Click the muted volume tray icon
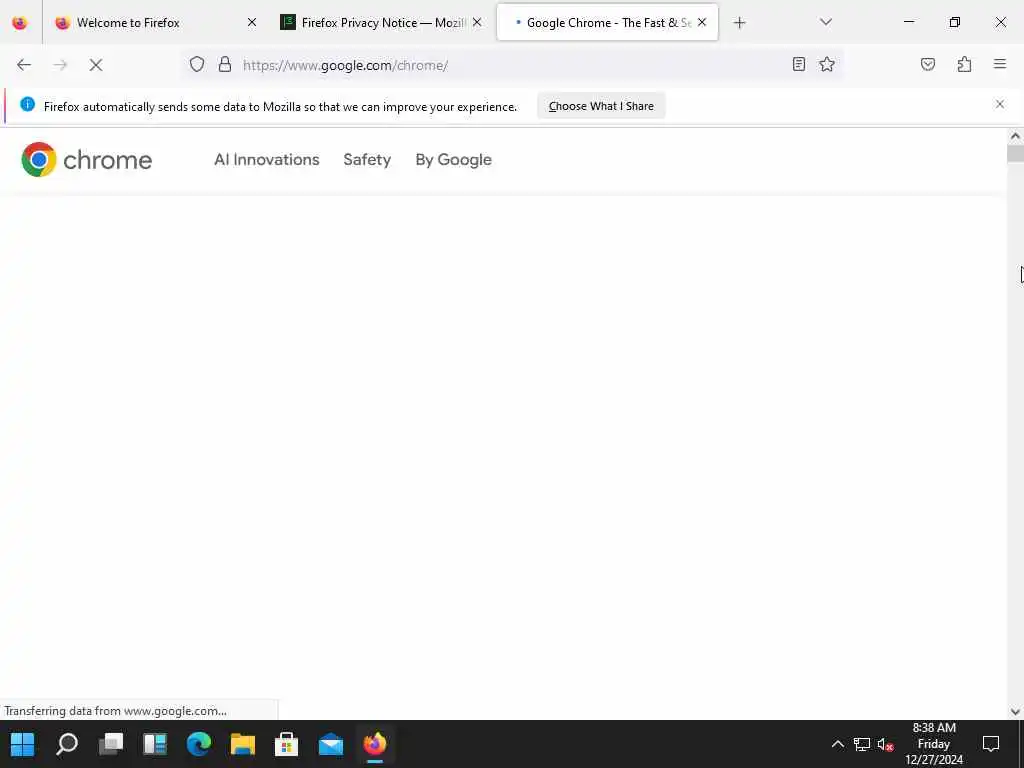Image resolution: width=1024 pixels, height=768 pixels. coord(886,744)
